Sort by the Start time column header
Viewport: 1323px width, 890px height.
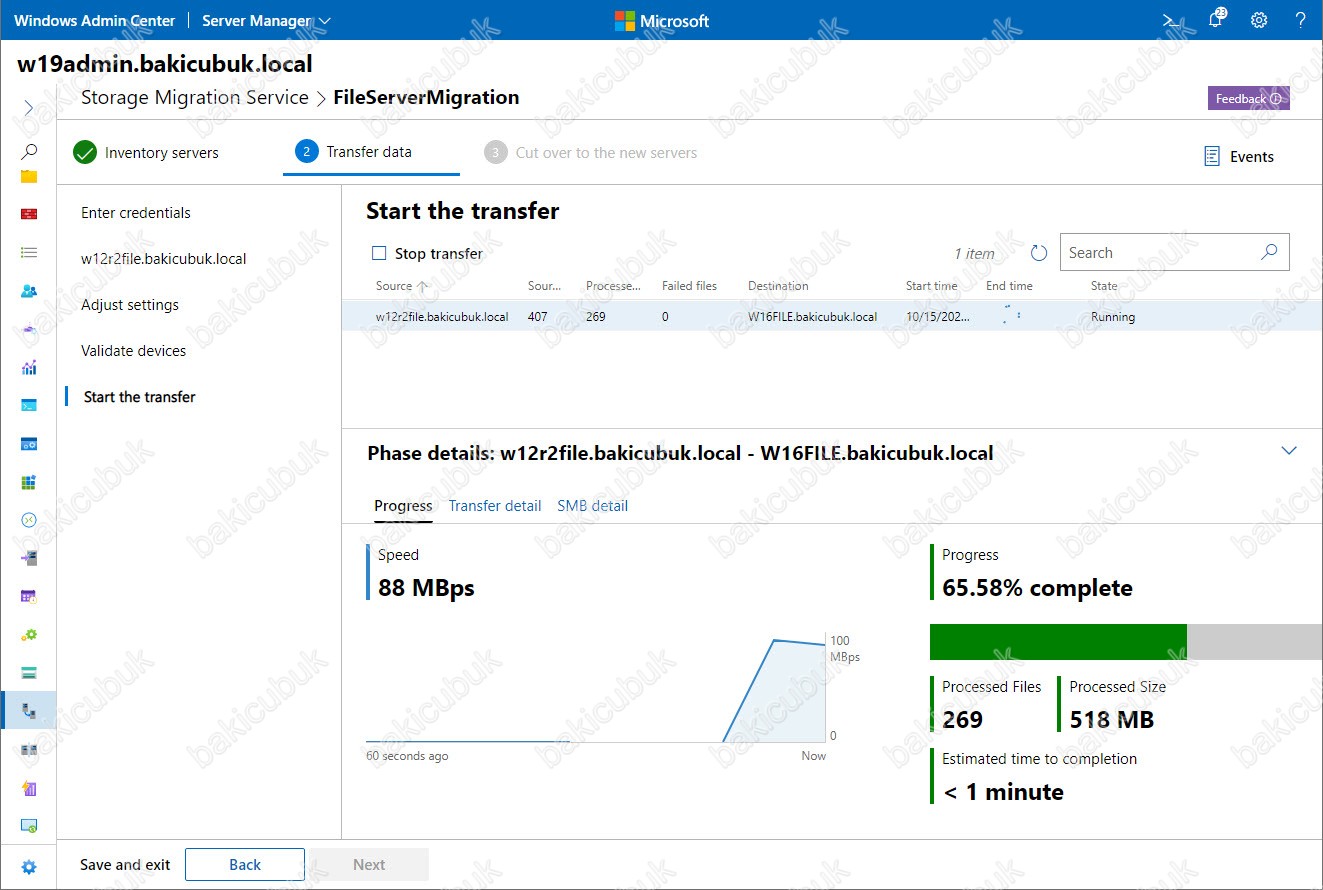[932, 286]
